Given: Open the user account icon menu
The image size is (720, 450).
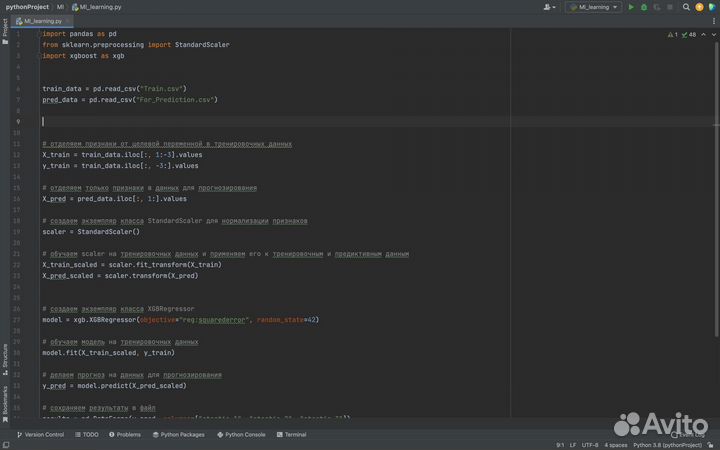Looking at the screenshot, I should click(549, 7).
